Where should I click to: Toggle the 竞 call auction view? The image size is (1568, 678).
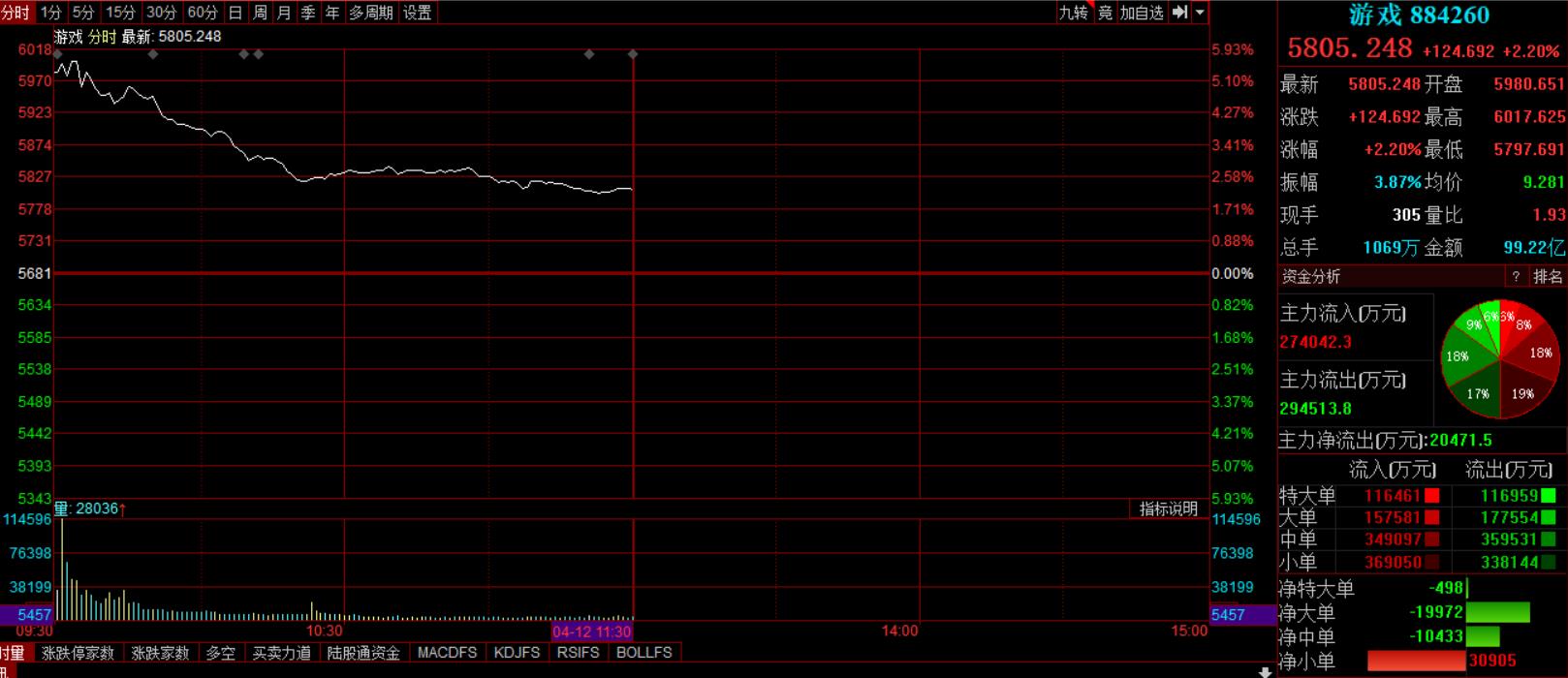[x=1105, y=13]
